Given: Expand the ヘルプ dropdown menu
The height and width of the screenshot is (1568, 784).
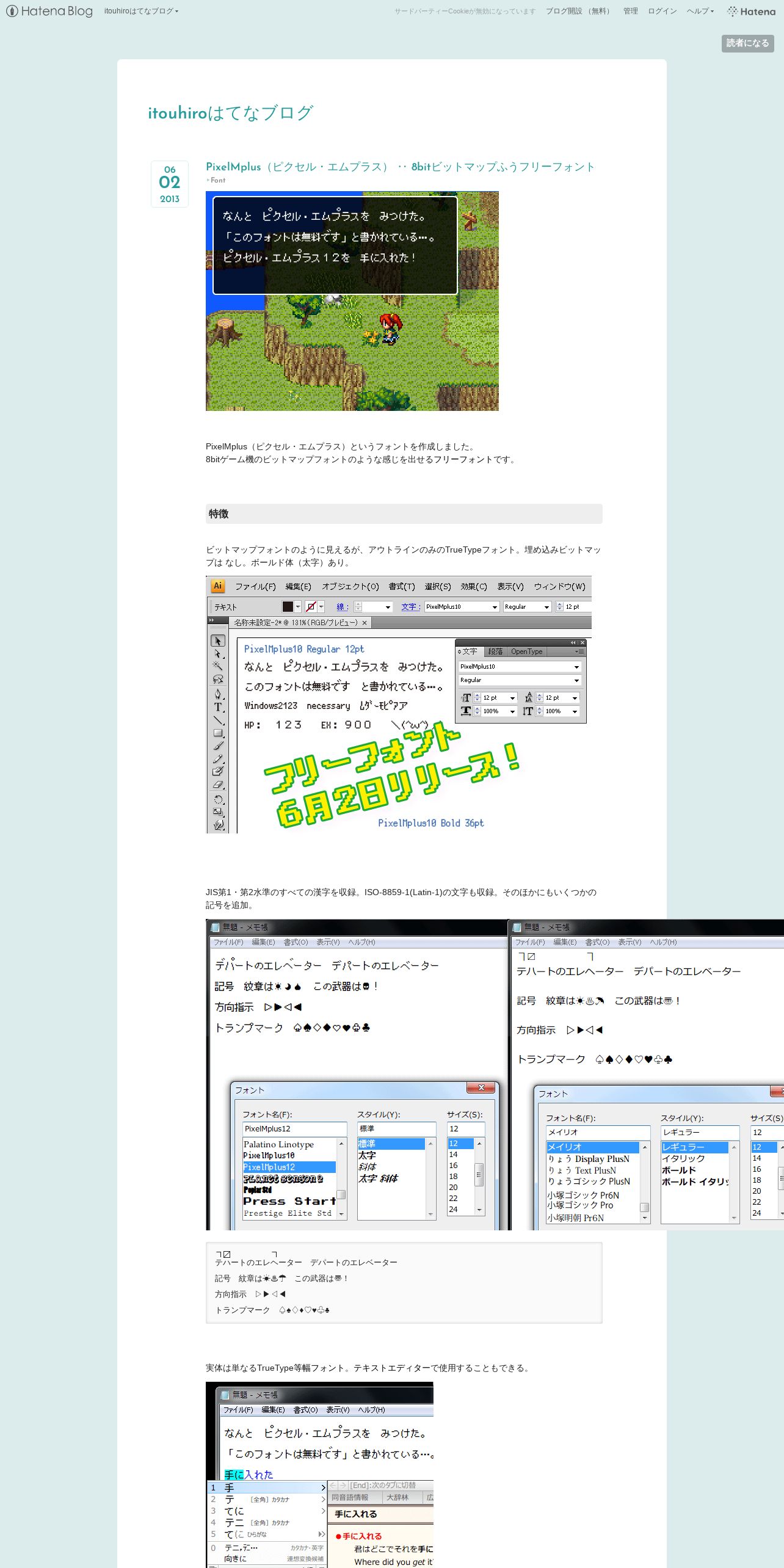Looking at the screenshot, I should point(700,11).
